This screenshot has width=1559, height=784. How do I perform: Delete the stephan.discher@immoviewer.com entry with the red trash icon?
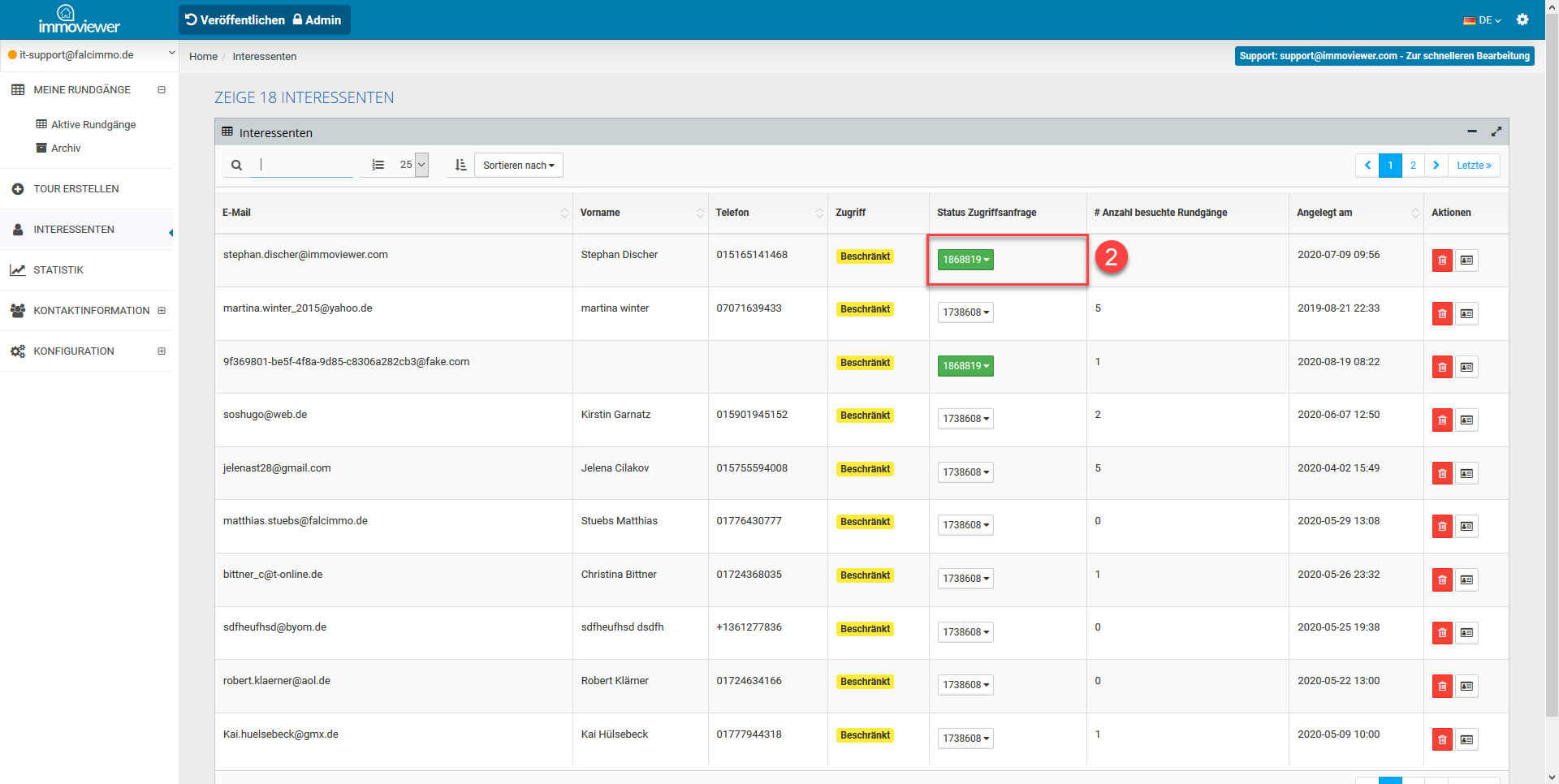(1442, 261)
